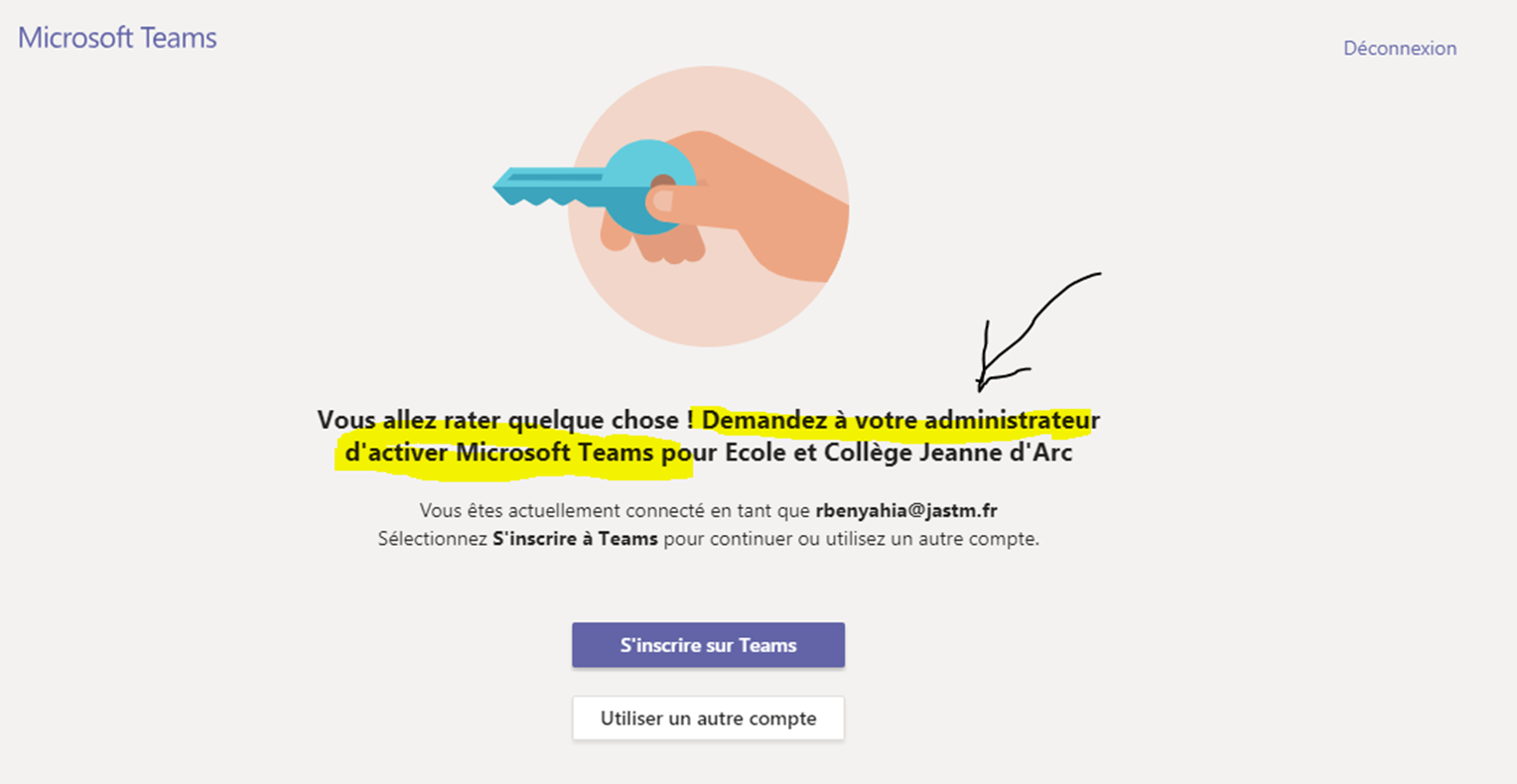Image resolution: width=1517 pixels, height=784 pixels.
Task: Click 'Vous êtes actuellement connecté en tant que'
Action: point(615,511)
